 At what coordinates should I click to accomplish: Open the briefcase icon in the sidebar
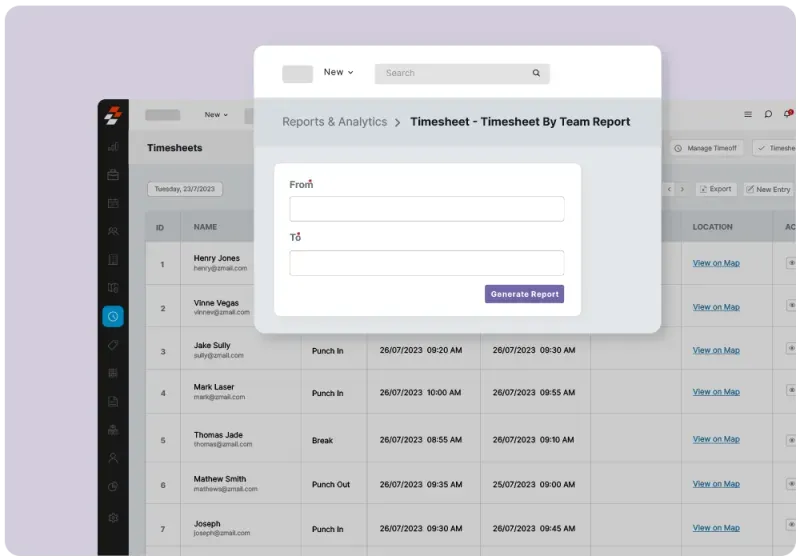pyautogui.click(x=113, y=175)
